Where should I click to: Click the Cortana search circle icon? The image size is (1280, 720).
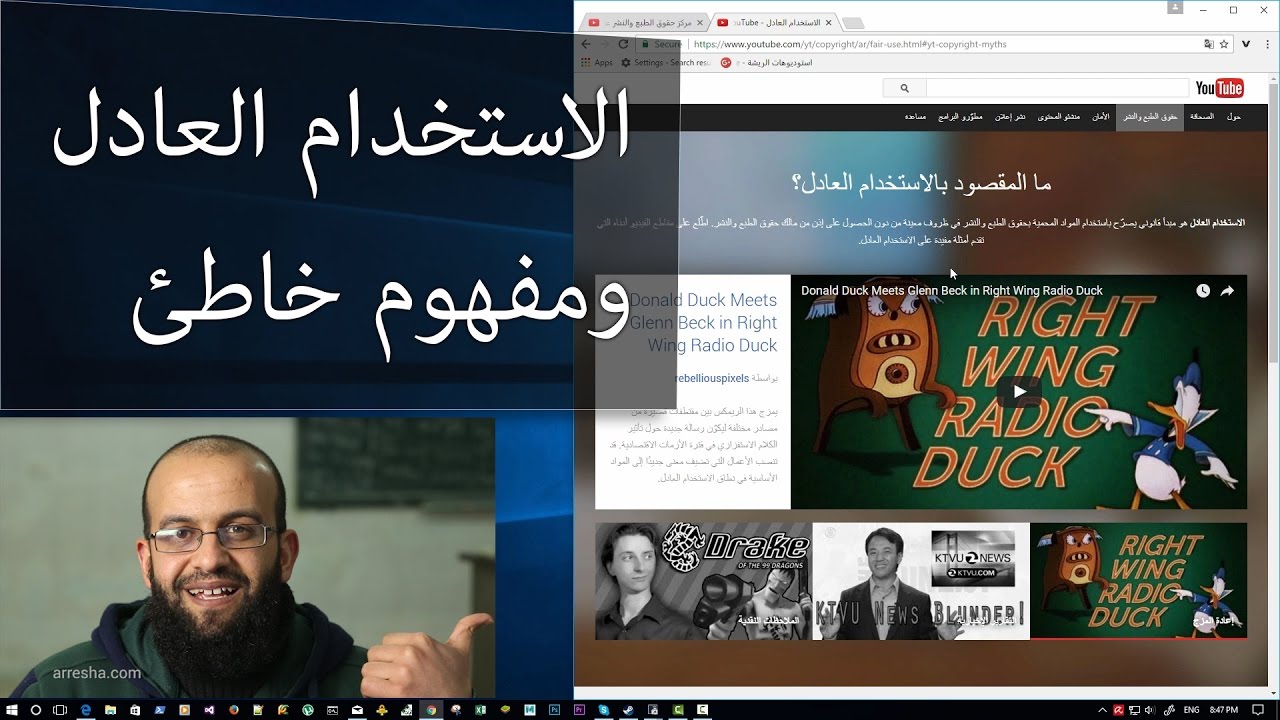pyautogui.click(x=36, y=710)
